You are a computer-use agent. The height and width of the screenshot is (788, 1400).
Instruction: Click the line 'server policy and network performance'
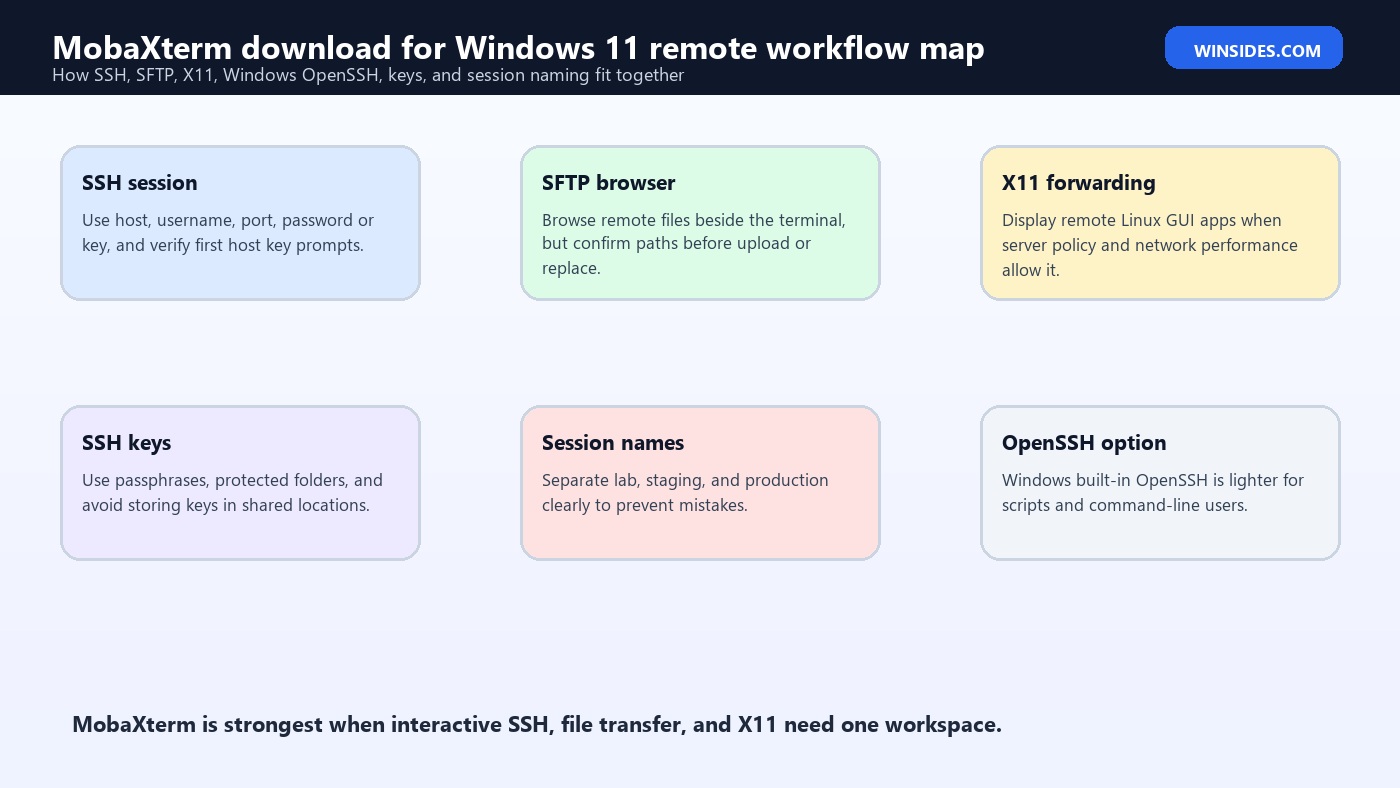pyautogui.click(x=1150, y=245)
